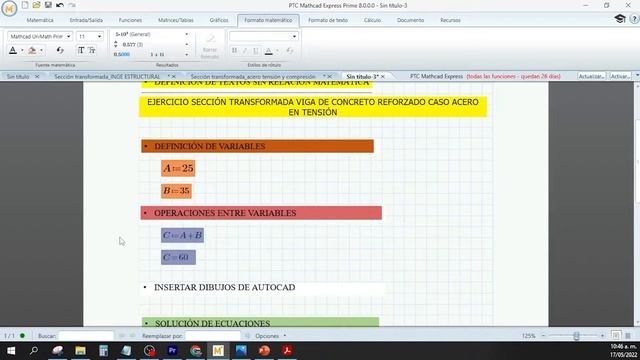Move the zoom slider handle

[576, 336]
